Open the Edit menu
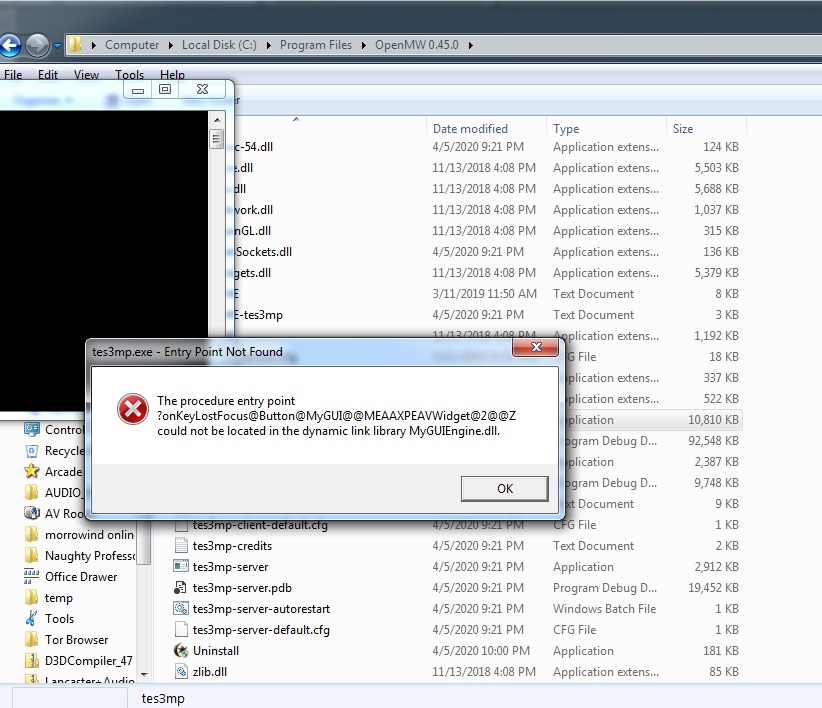 point(48,74)
